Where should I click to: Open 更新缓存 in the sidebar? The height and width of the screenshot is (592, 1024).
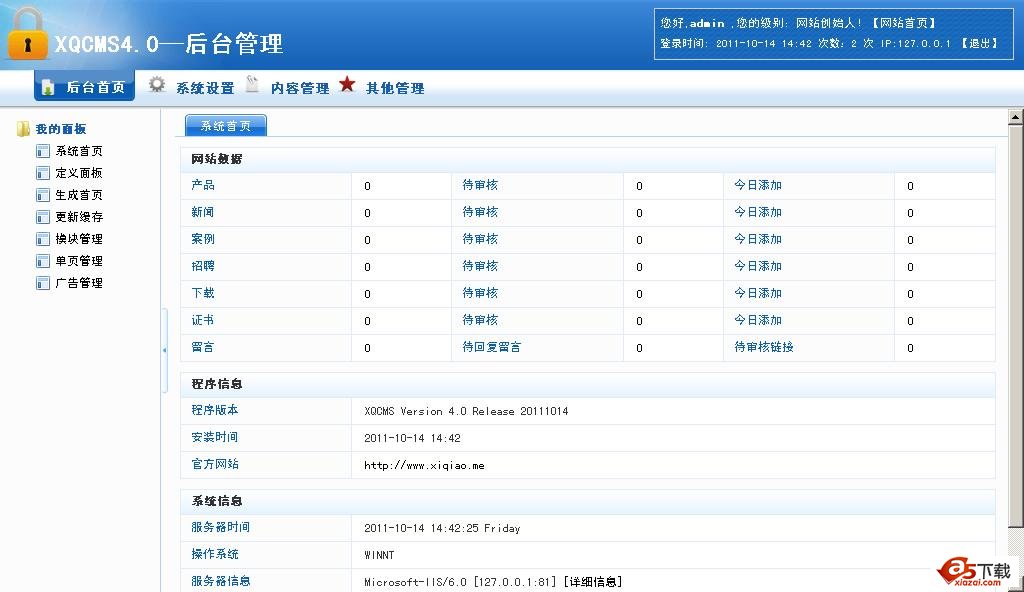[x=79, y=217]
